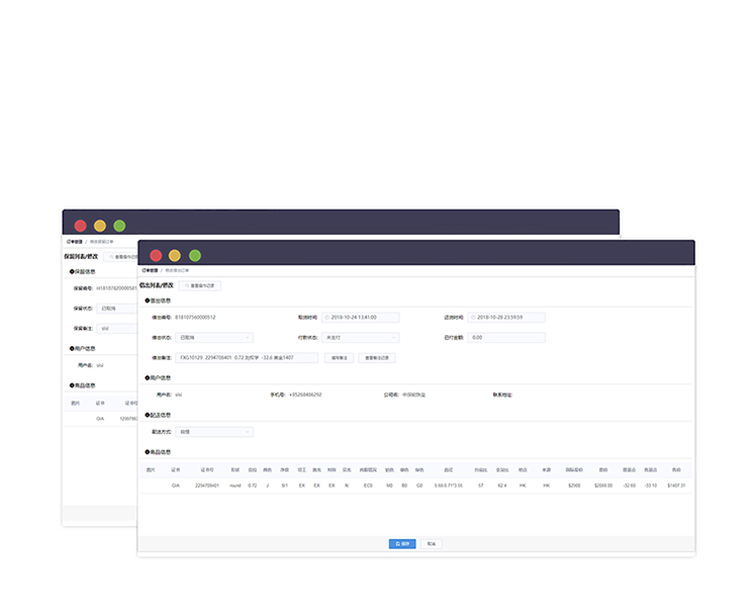Click the loan number 818107560000512

coord(195,317)
